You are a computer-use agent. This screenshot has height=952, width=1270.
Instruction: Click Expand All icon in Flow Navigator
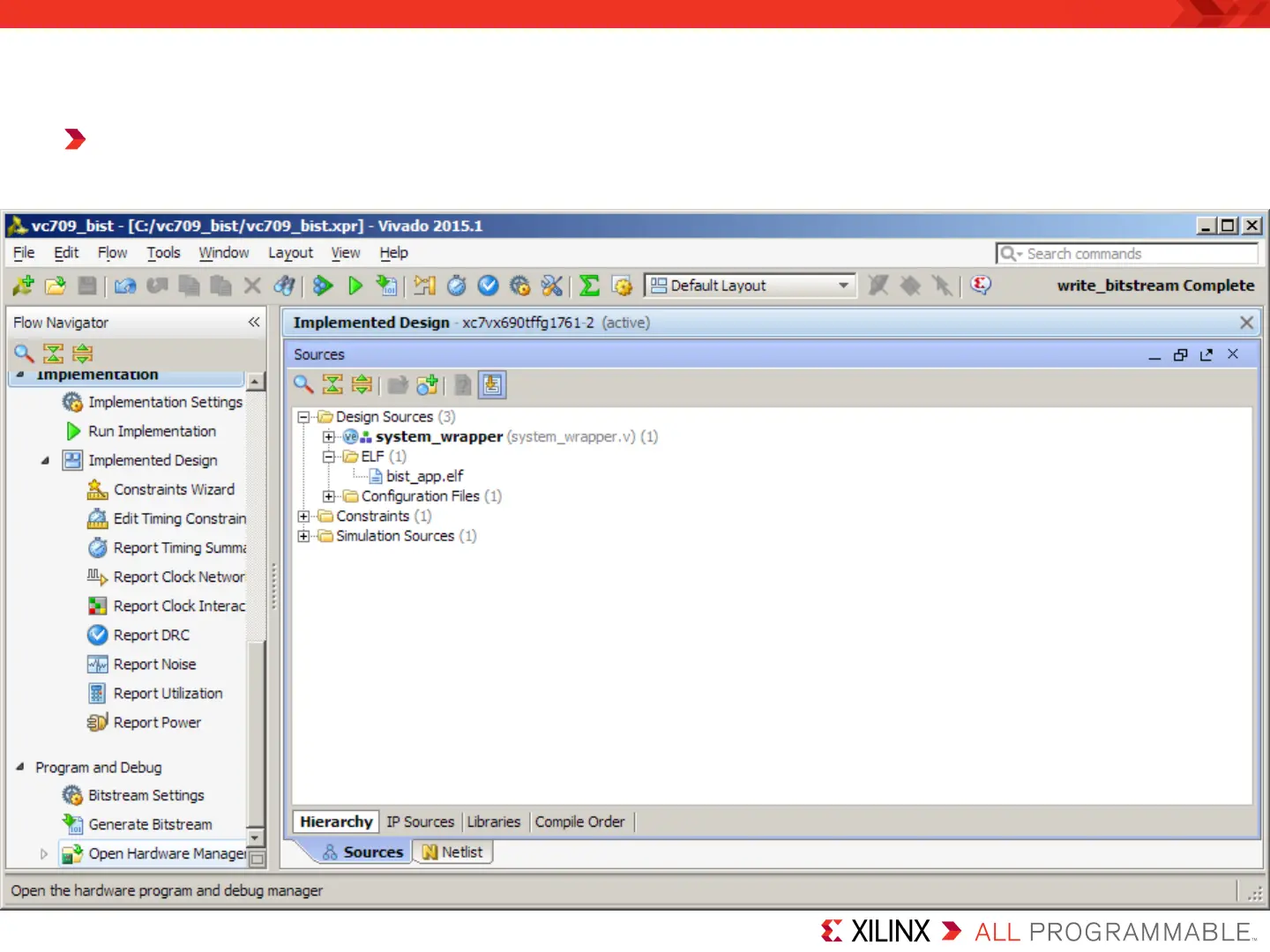click(x=82, y=353)
